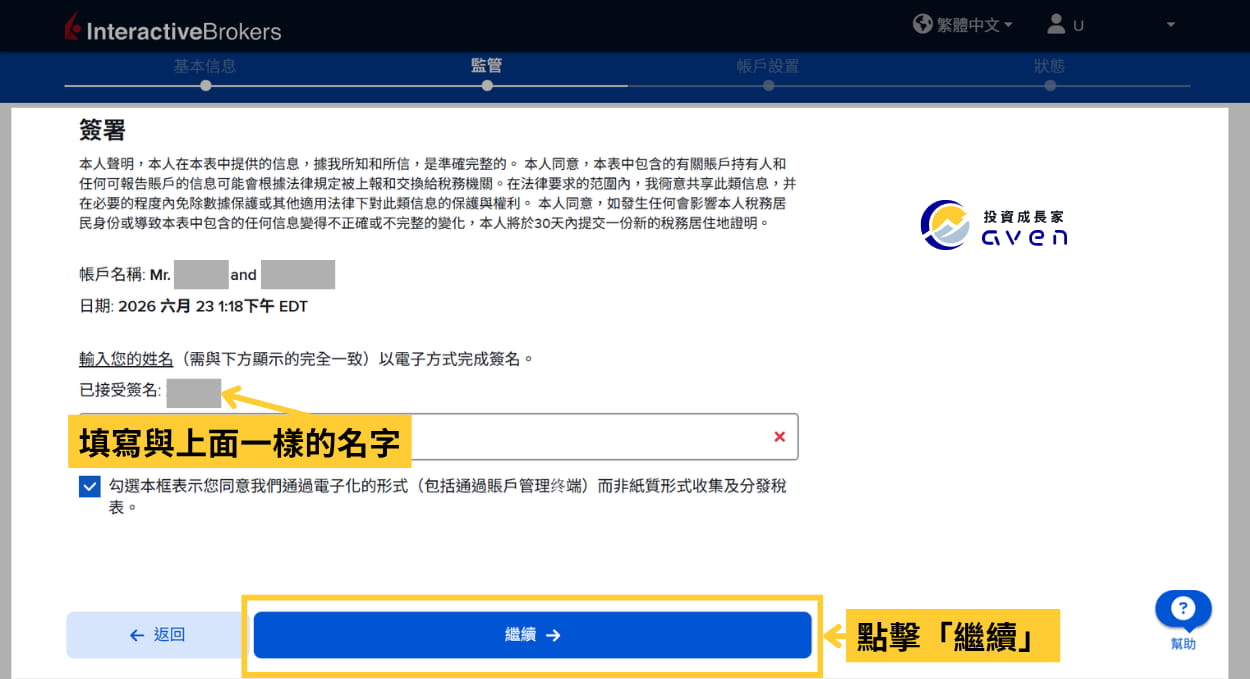Click the 返回 back button

click(x=157, y=635)
